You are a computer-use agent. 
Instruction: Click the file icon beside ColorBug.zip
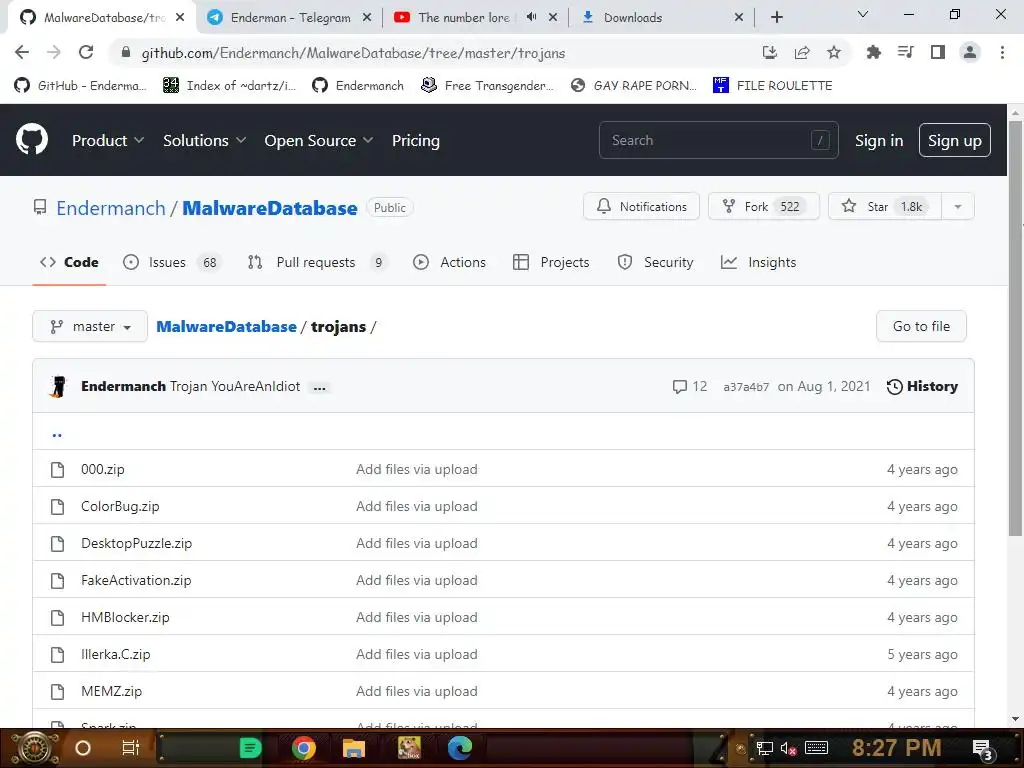click(57, 507)
